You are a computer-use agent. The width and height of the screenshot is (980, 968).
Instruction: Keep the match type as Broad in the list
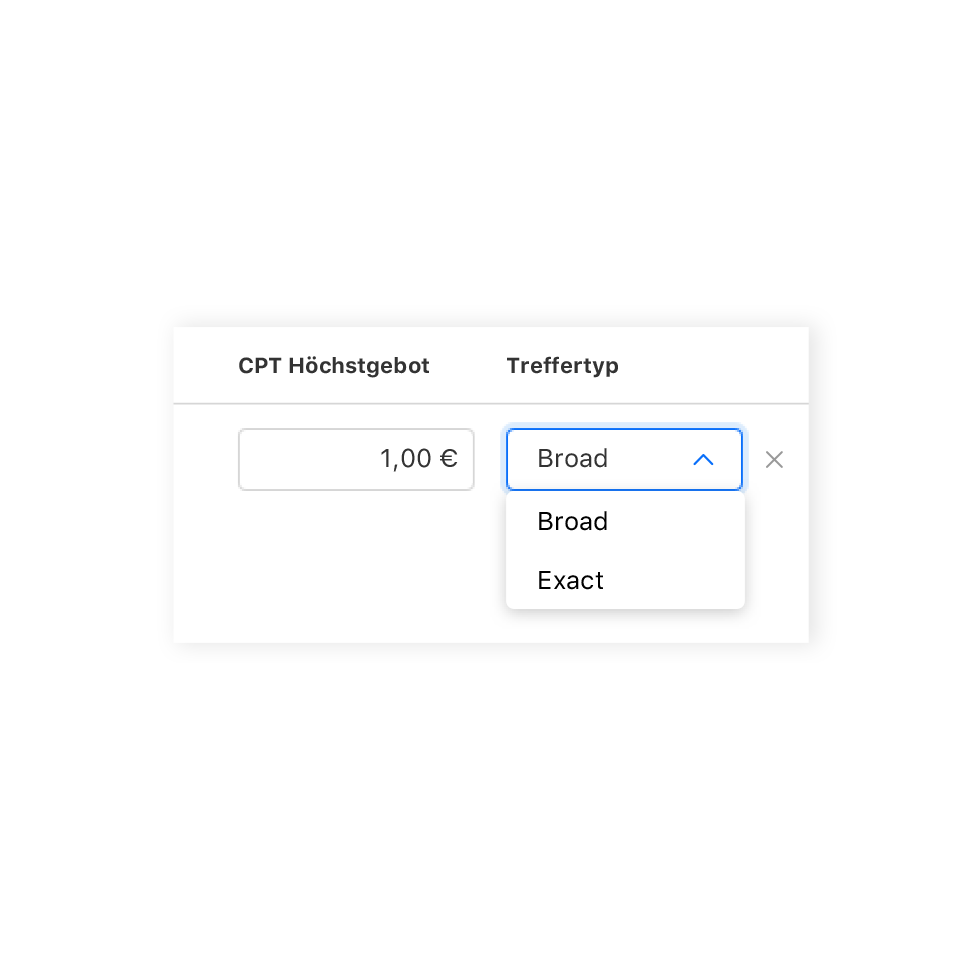tap(573, 522)
